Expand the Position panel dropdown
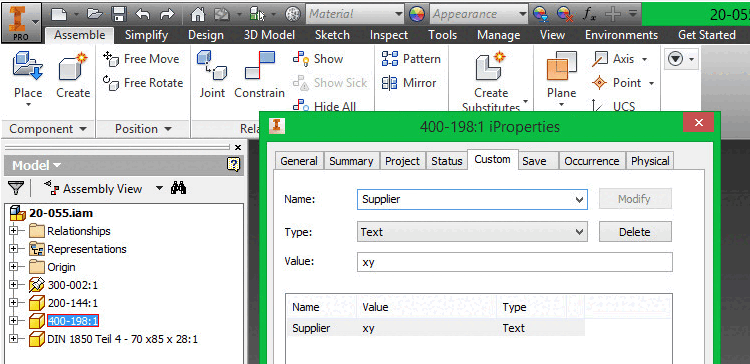 (x=143, y=129)
